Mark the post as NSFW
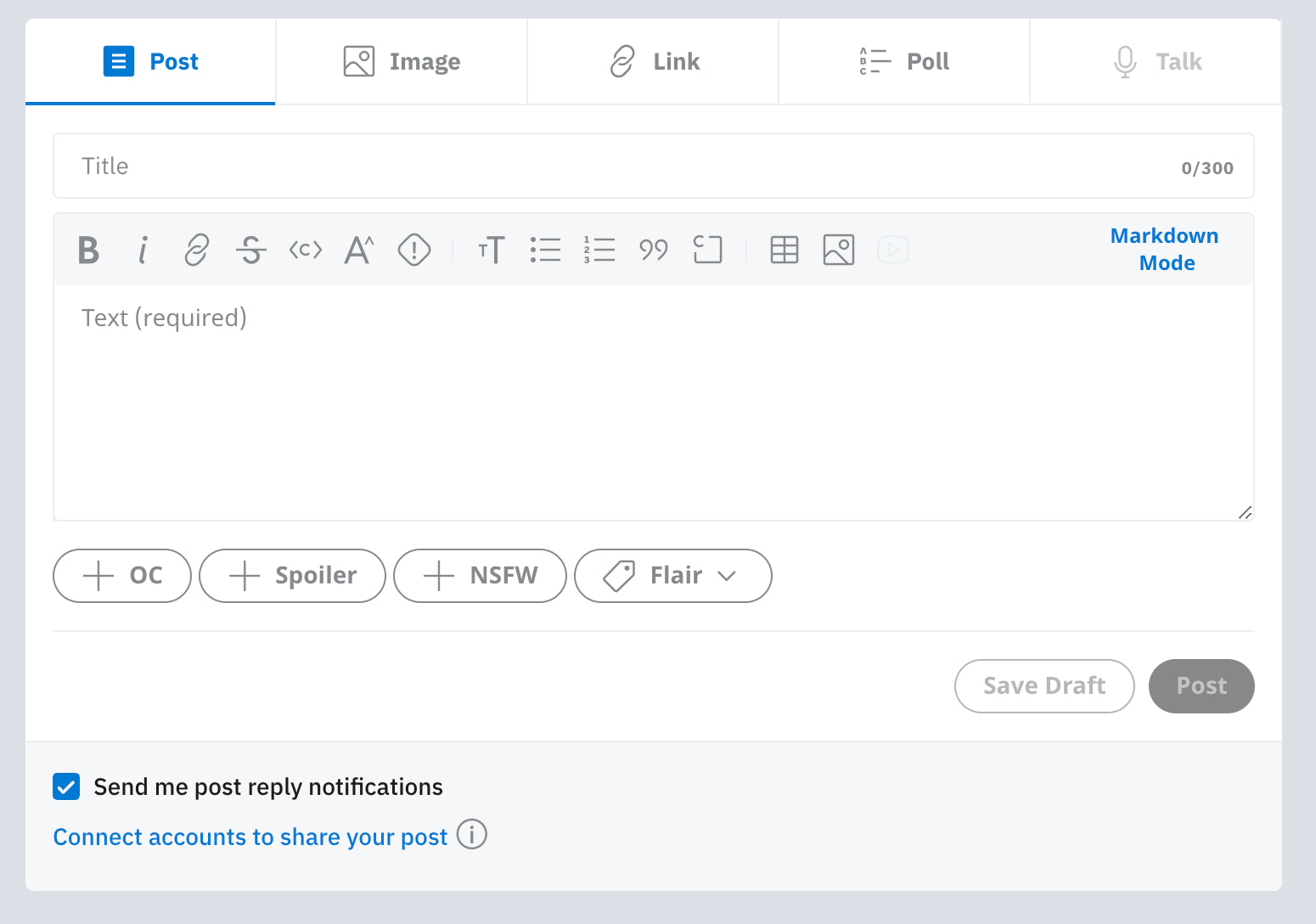Image resolution: width=1316 pixels, height=924 pixels. 480,576
